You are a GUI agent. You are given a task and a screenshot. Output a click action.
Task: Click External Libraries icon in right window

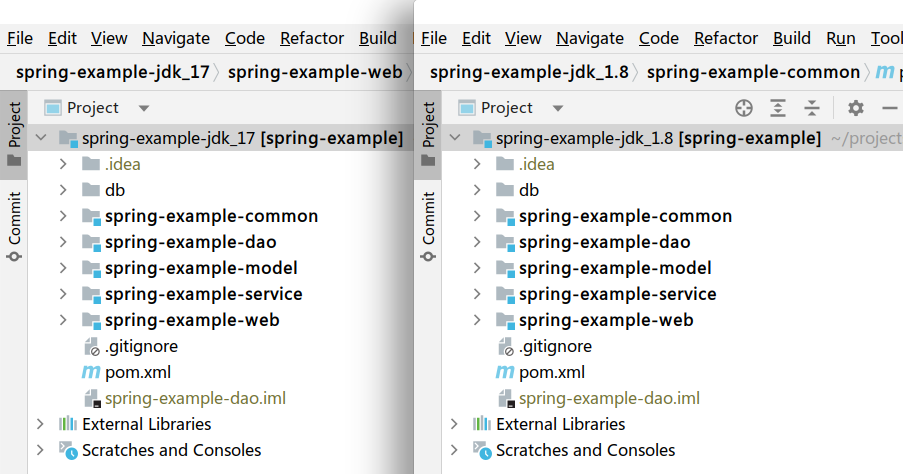click(x=482, y=424)
